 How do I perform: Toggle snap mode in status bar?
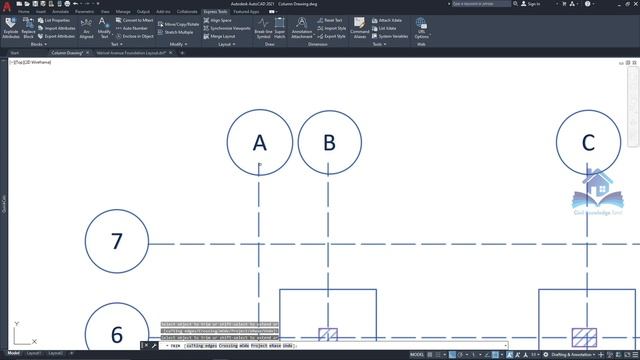(x=438, y=355)
